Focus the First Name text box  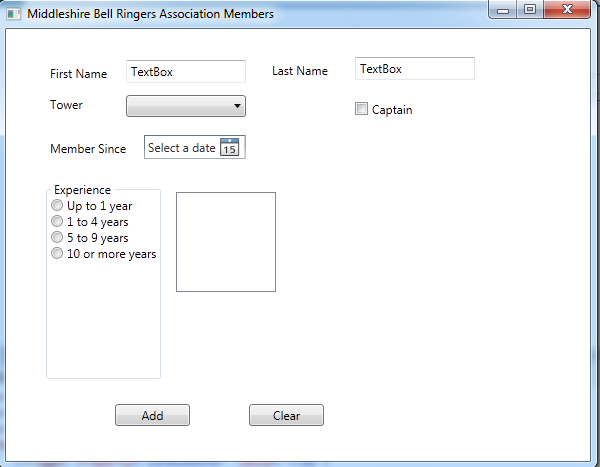[186, 71]
